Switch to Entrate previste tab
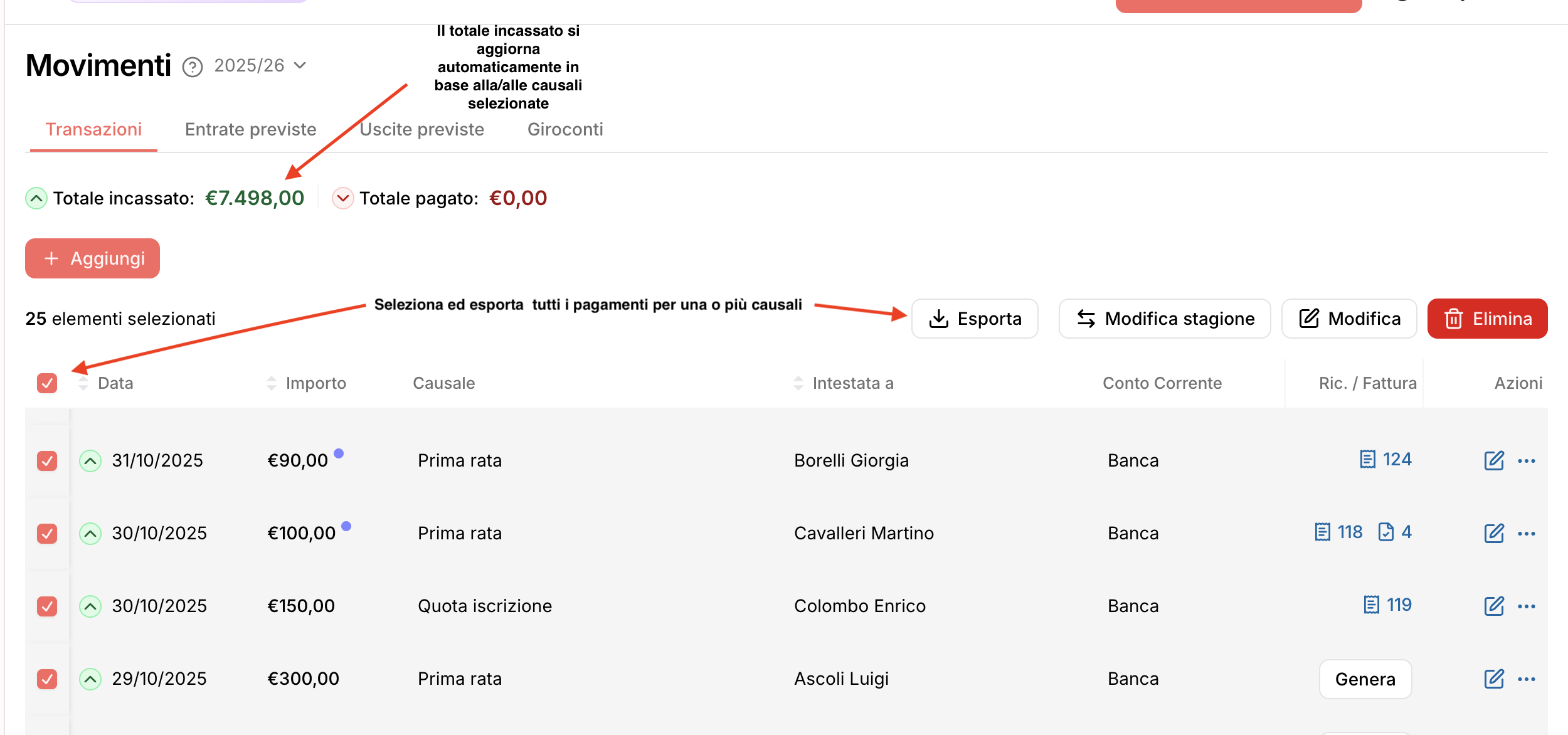 [250, 129]
